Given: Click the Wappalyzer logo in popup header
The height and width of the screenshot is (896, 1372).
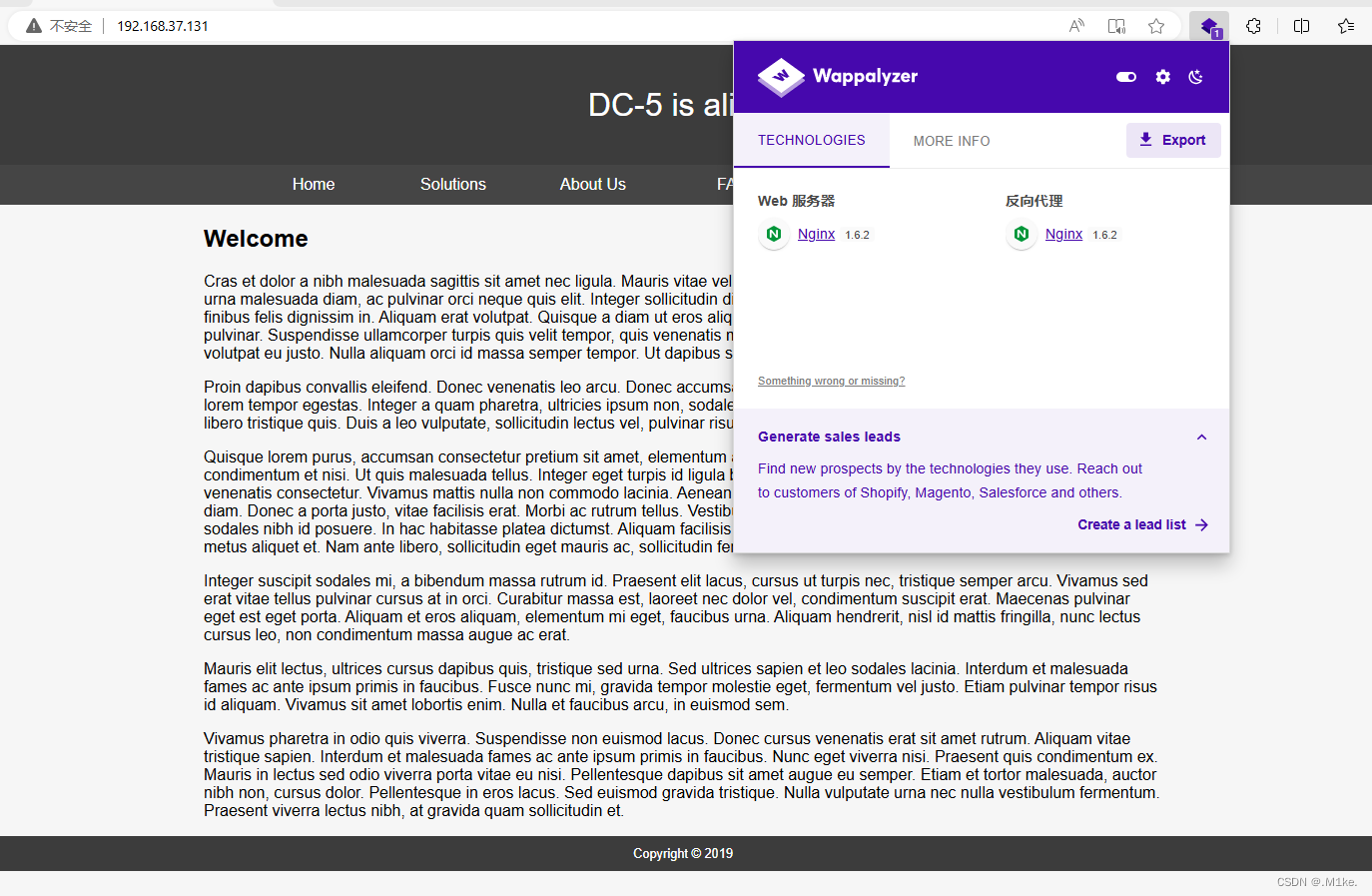Looking at the screenshot, I should (x=837, y=77).
